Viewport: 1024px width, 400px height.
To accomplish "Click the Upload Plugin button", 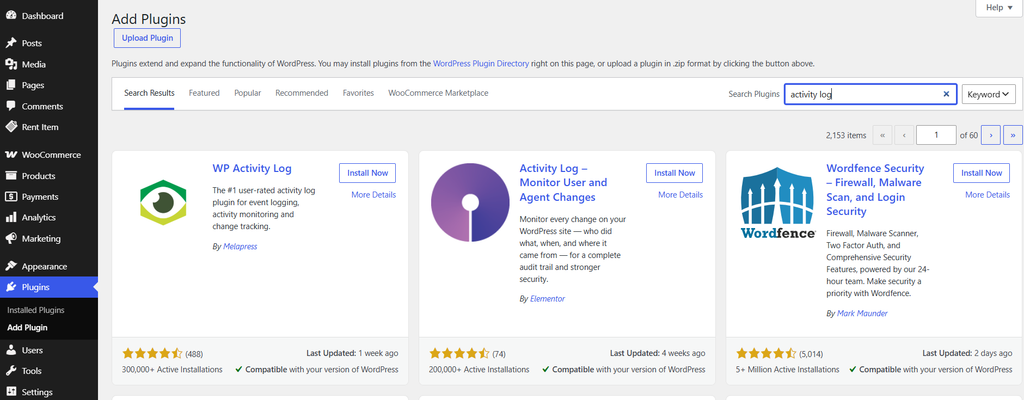I will [147, 38].
